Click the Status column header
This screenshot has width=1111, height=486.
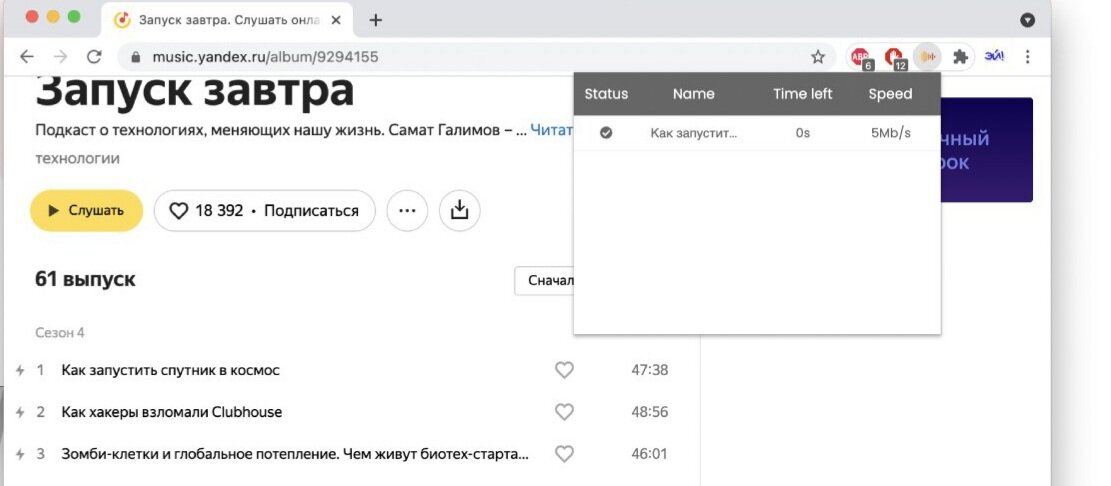coord(606,94)
